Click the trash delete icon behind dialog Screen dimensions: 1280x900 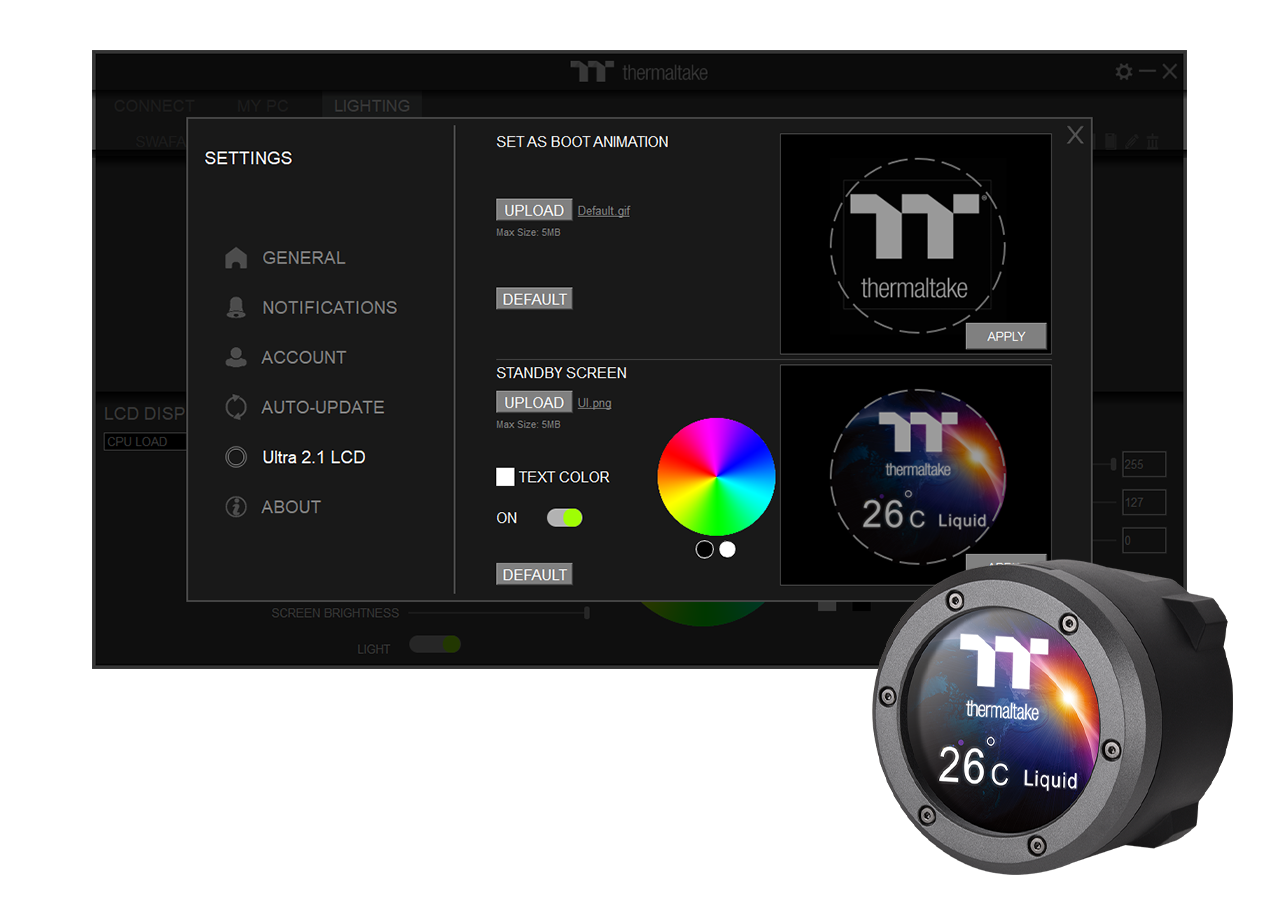(1152, 142)
